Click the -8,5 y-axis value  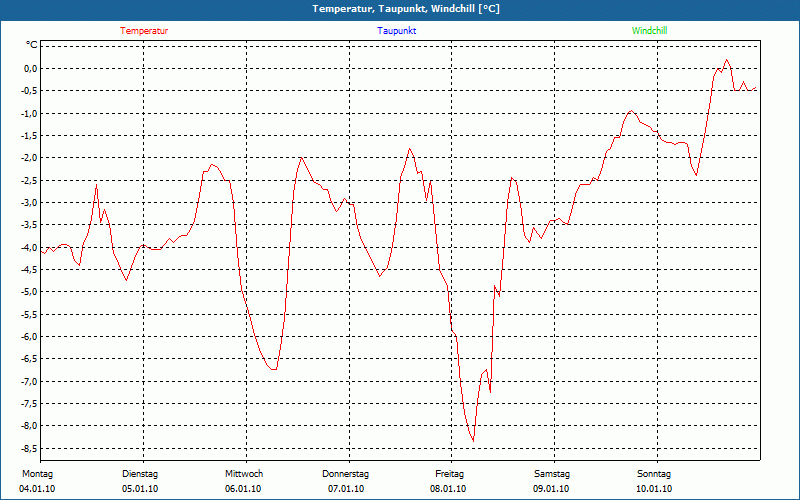coord(29,448)
